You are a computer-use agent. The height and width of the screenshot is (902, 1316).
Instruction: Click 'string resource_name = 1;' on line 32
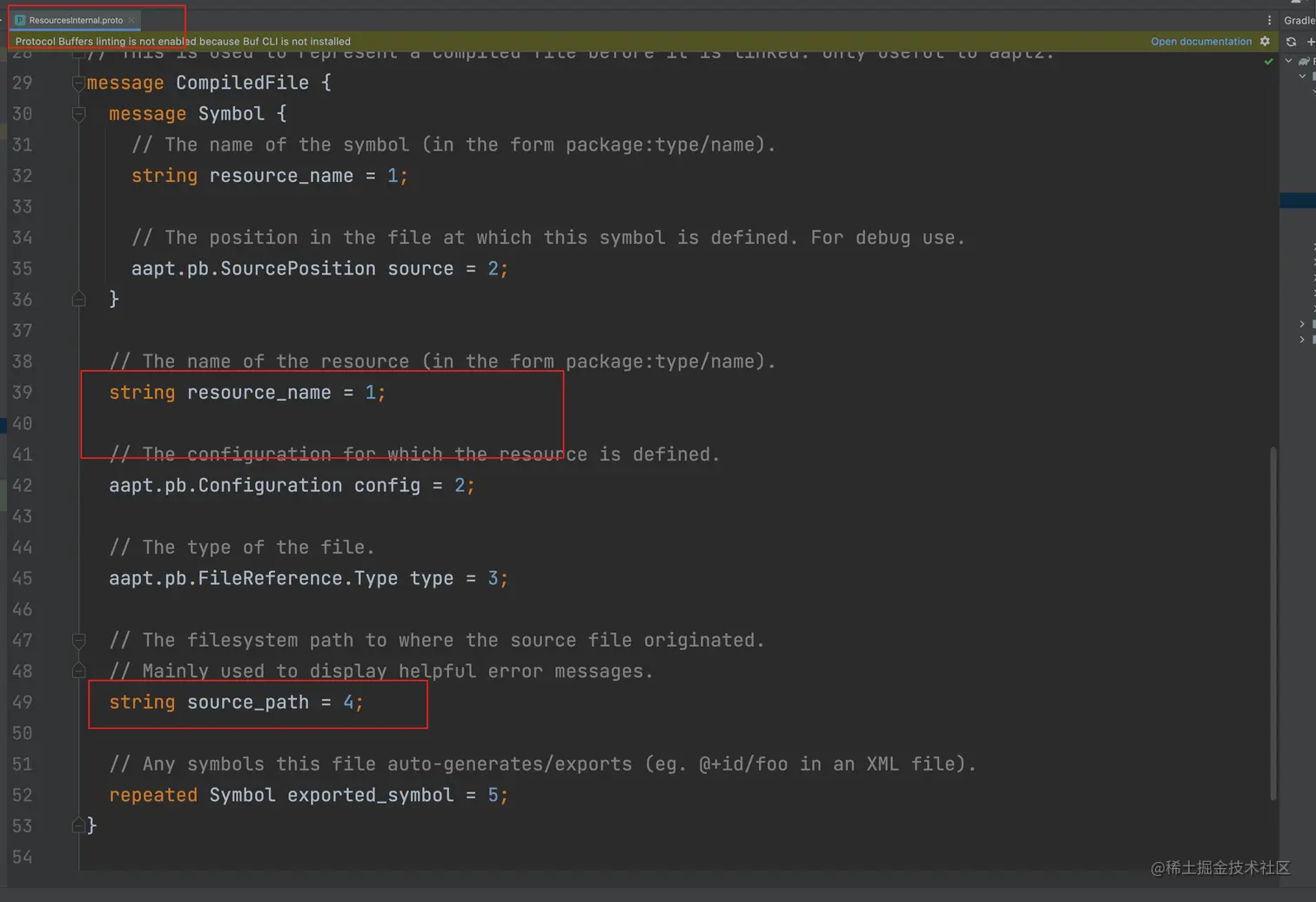(x=270, y=176)
